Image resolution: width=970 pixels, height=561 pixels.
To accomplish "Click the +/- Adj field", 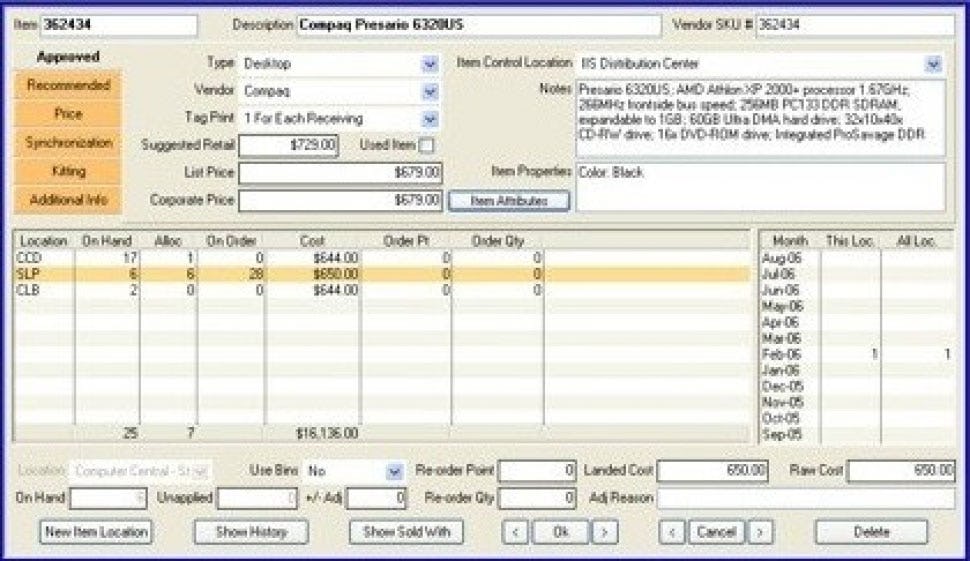I will click(x=376, y=498).
